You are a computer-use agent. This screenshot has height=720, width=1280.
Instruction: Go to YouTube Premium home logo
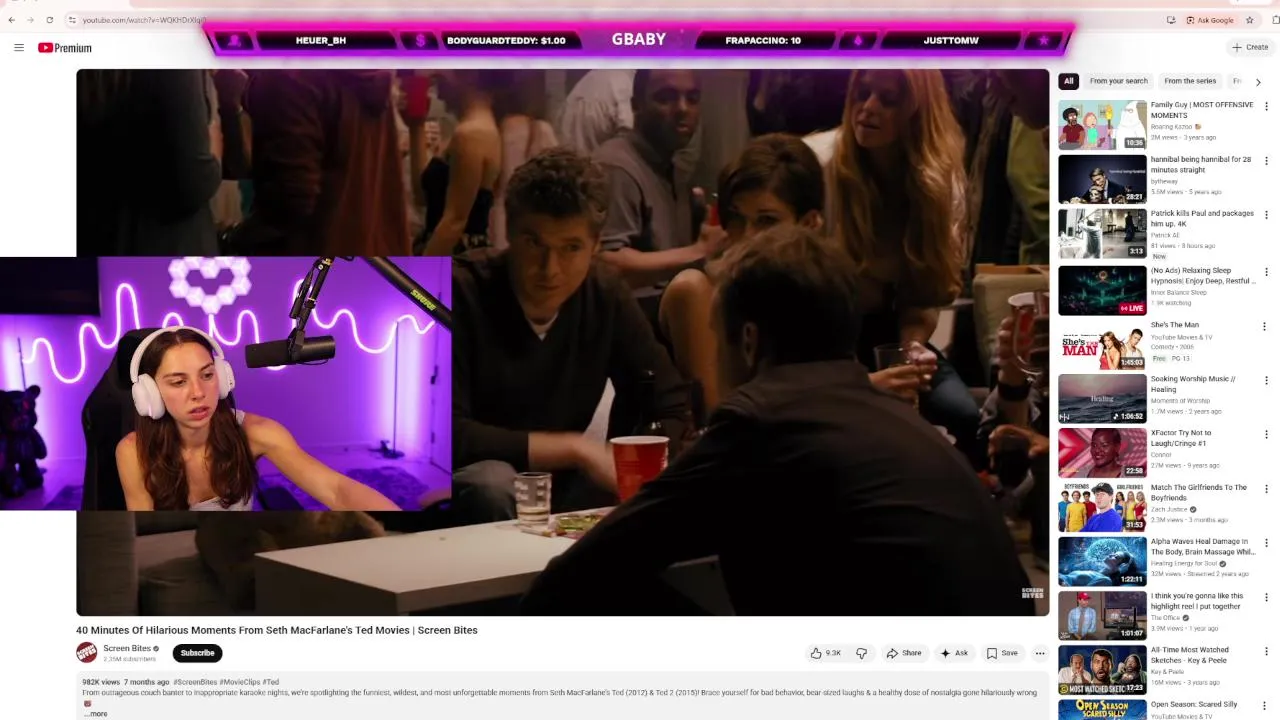(65, 48)
